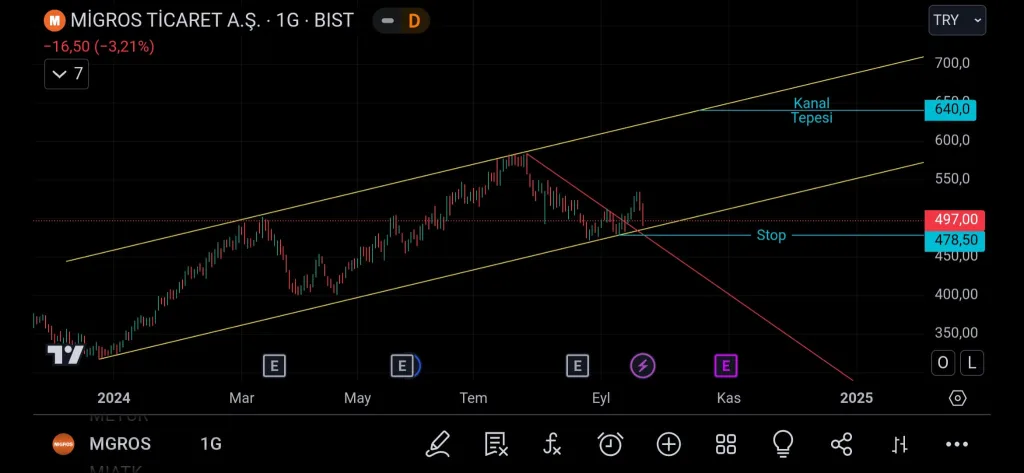Tap the TradingView logo on the chart

click(65, 355)
